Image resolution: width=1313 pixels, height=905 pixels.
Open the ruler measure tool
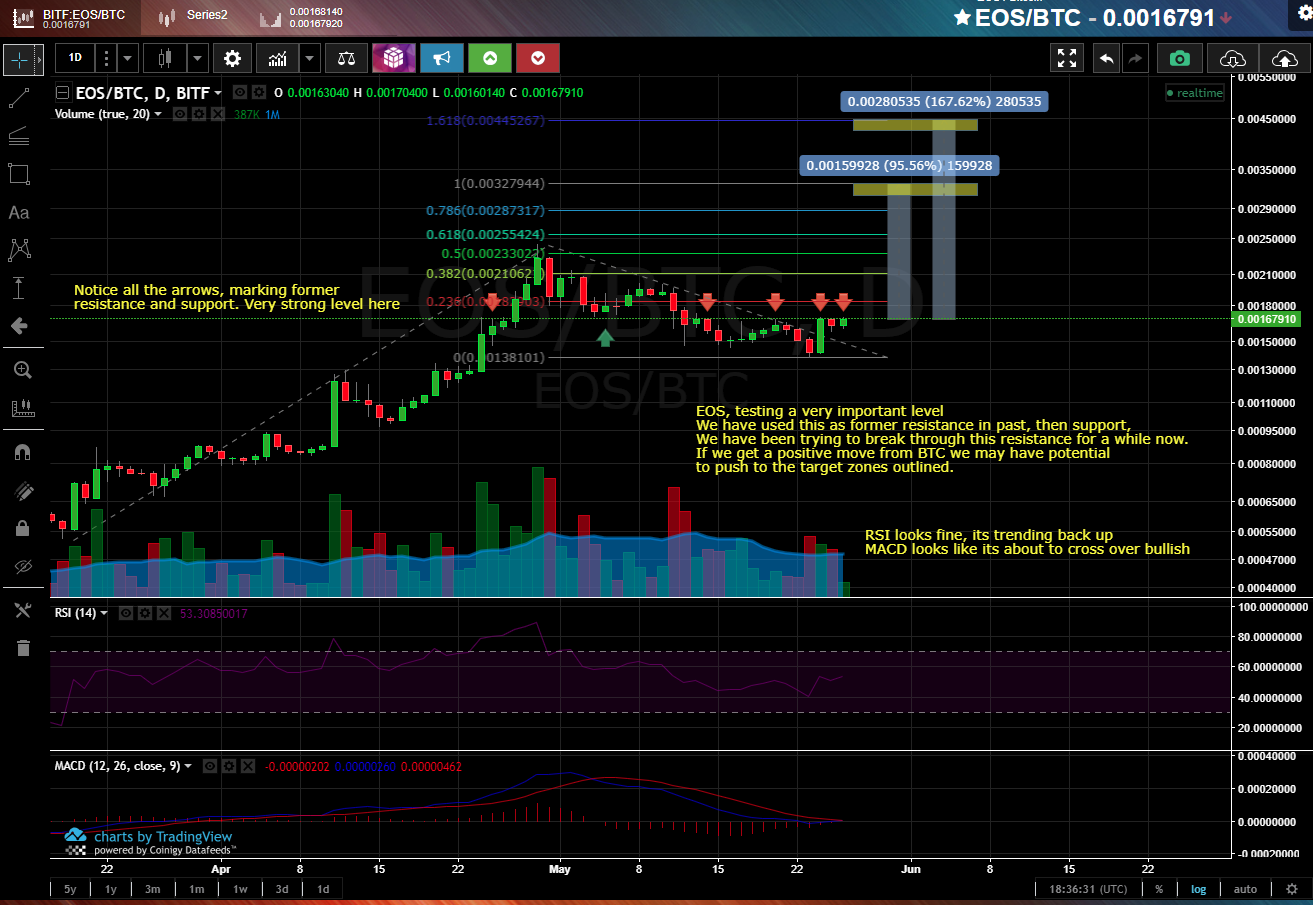pyautogui.click(x=22, y=408)
